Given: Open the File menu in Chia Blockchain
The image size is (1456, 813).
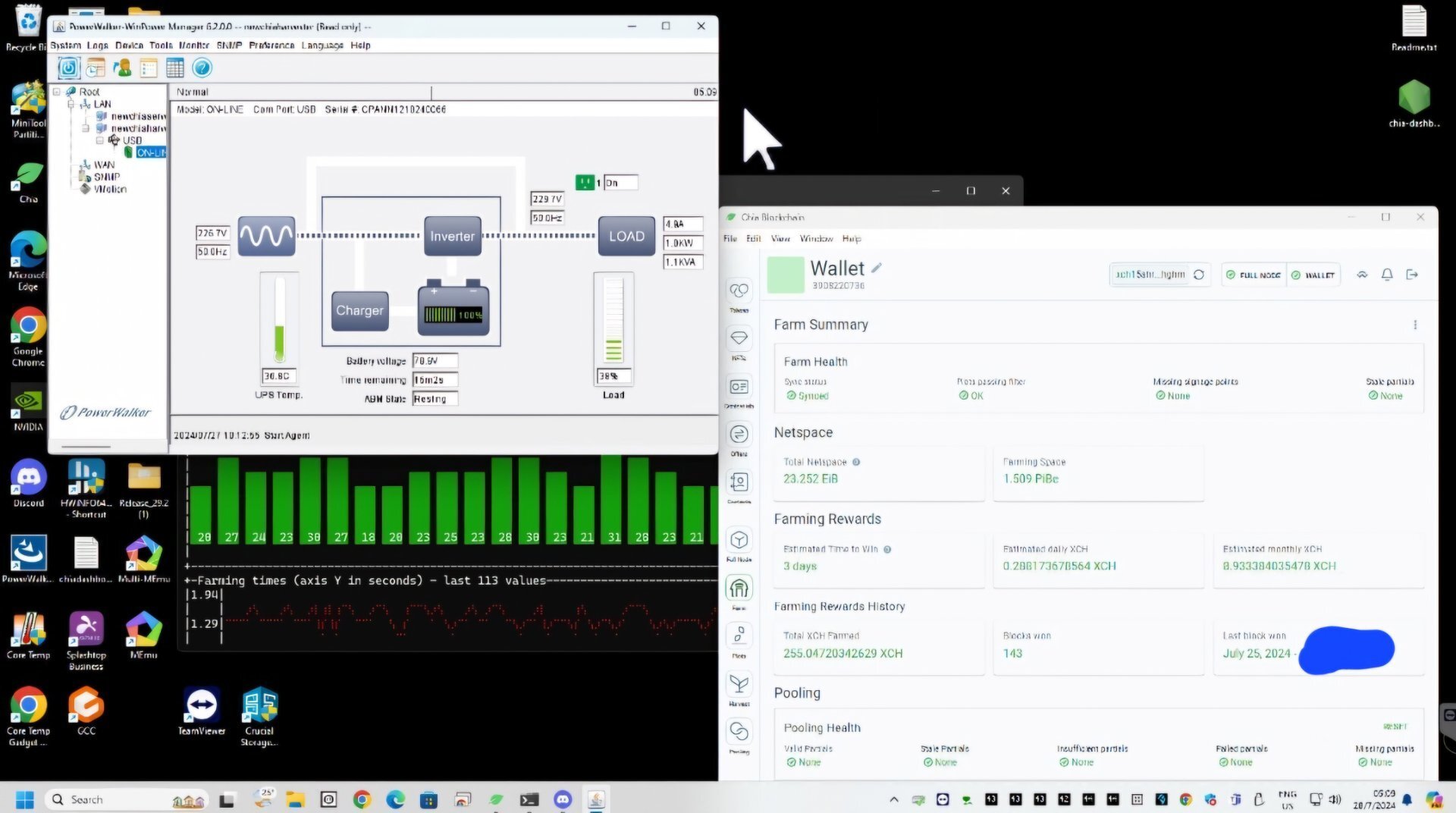Looking at the screenshot, I should click(730, 238).
